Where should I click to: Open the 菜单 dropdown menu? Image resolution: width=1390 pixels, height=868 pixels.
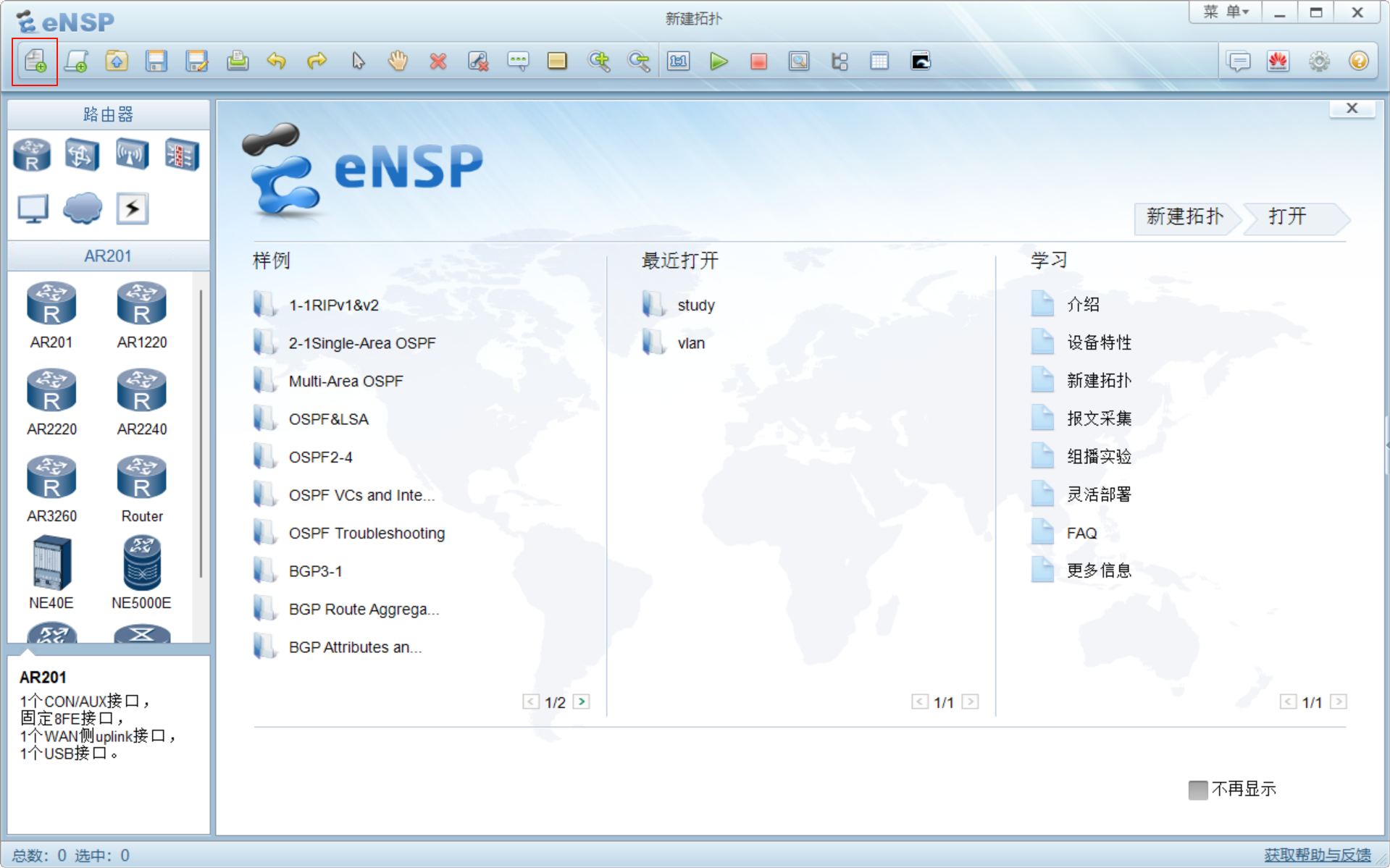tap(1226, 12)
